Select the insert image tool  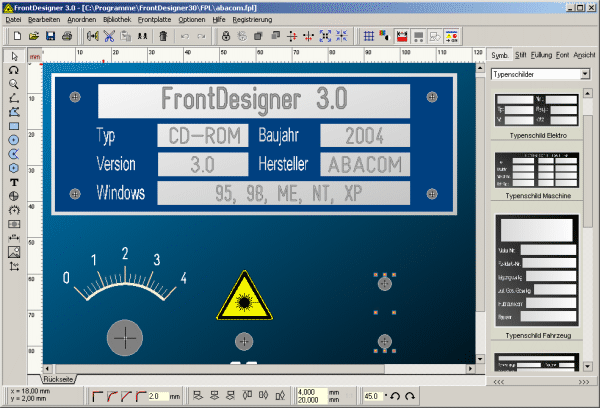tap(14, 252)
